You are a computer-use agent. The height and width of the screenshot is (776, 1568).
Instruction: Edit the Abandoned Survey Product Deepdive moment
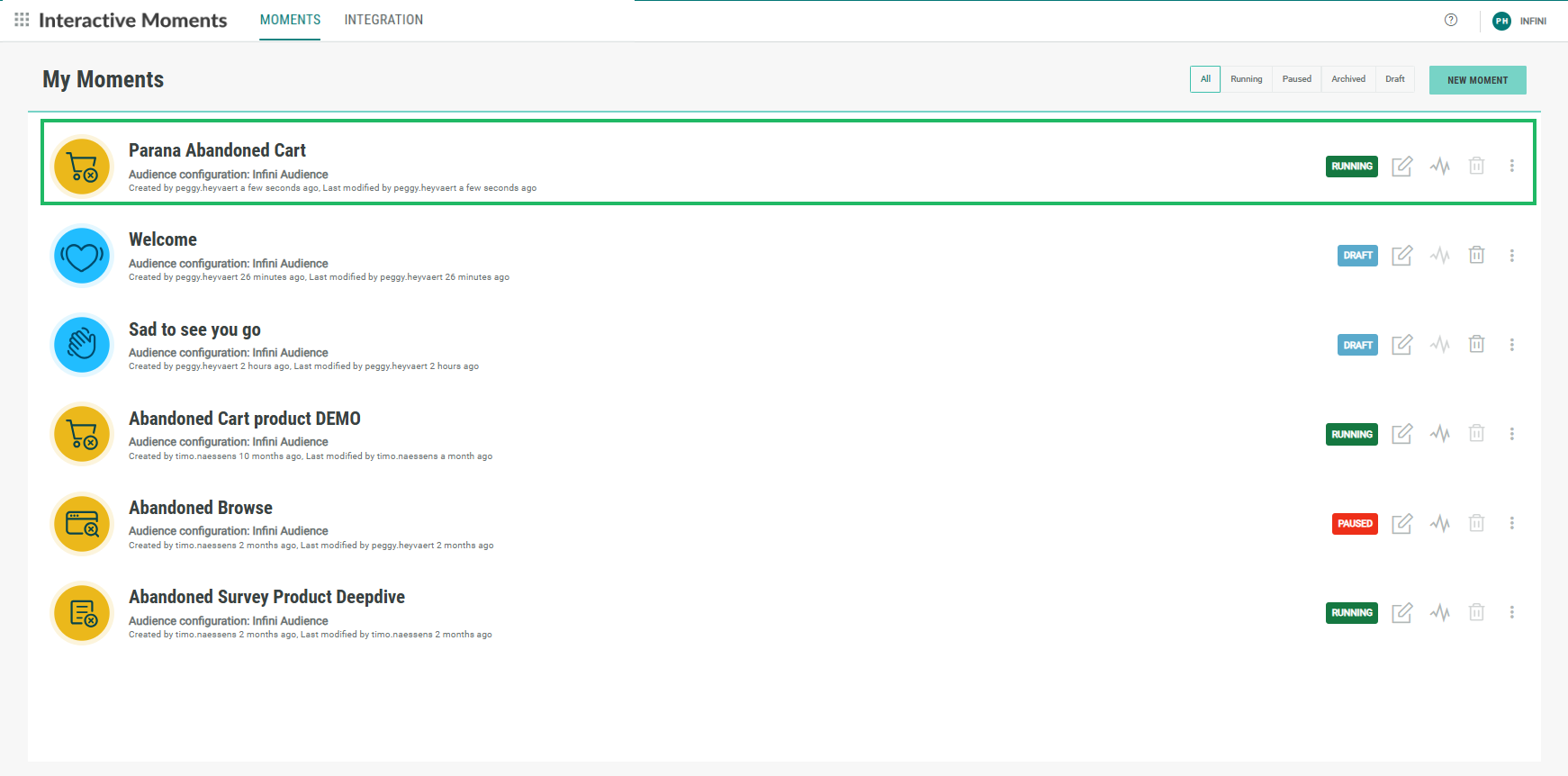click(1401, 613)
